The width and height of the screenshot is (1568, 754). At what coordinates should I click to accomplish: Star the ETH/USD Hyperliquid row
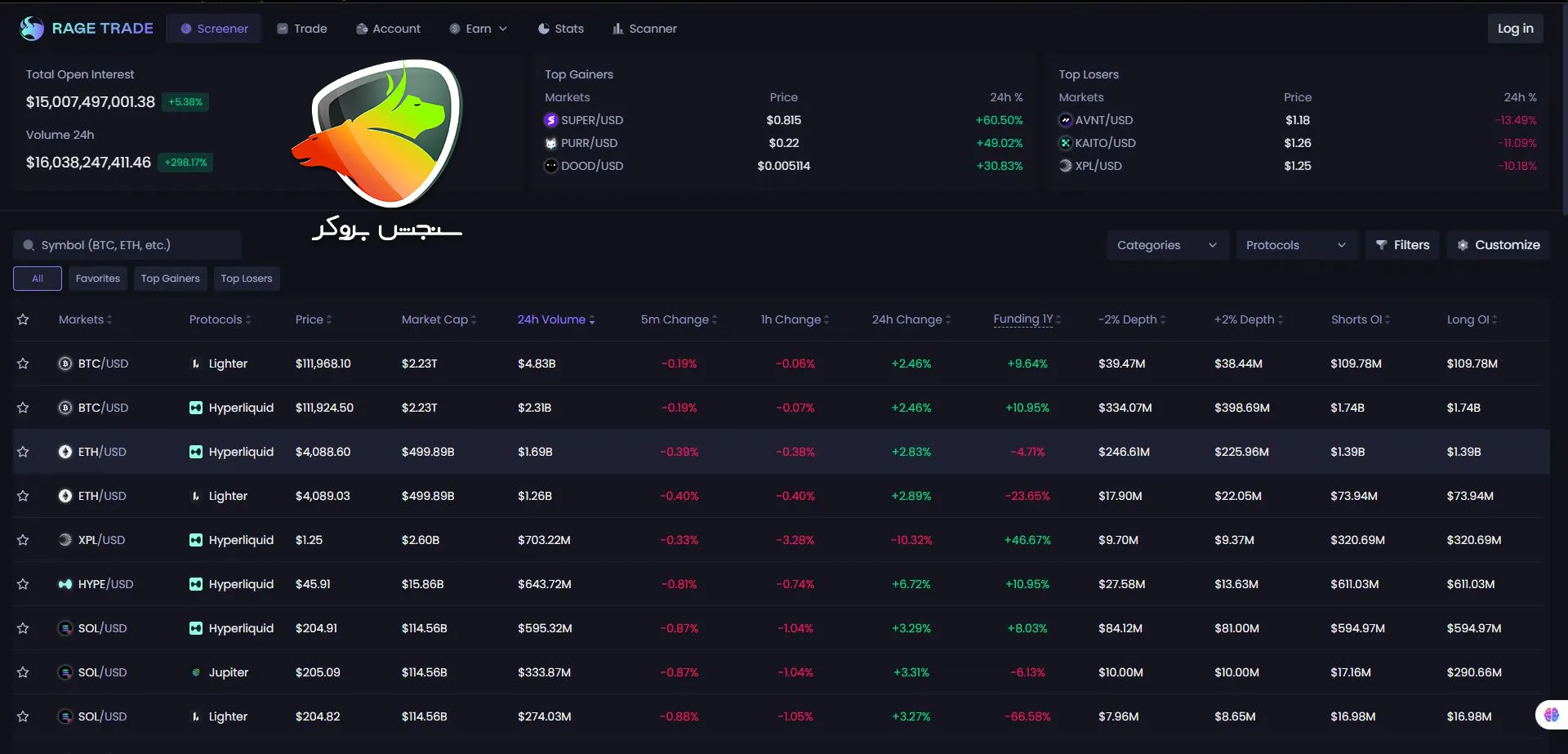[x=23, y=452]
